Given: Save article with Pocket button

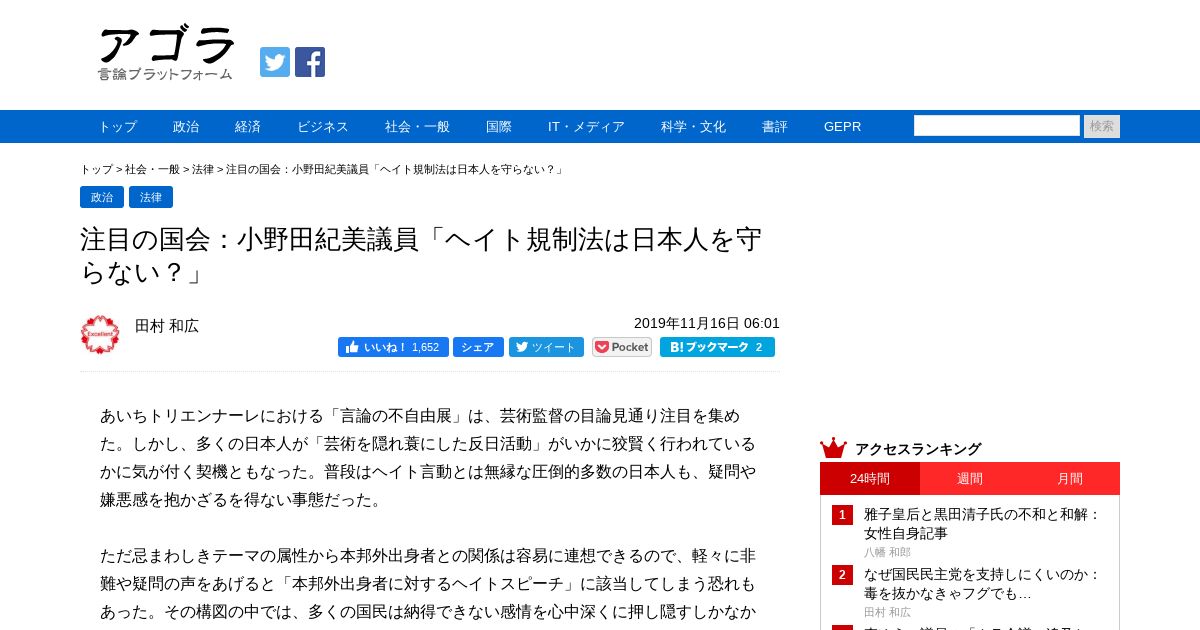Looking at the screenshot, I should (622, 347).
